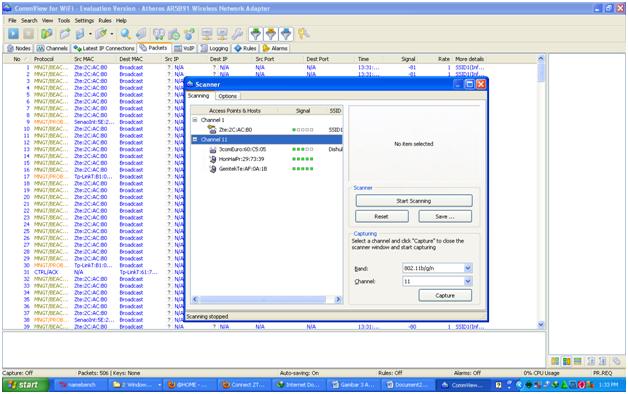Select the Zte:2C:AC:80 access point

(x=235, y=130)
